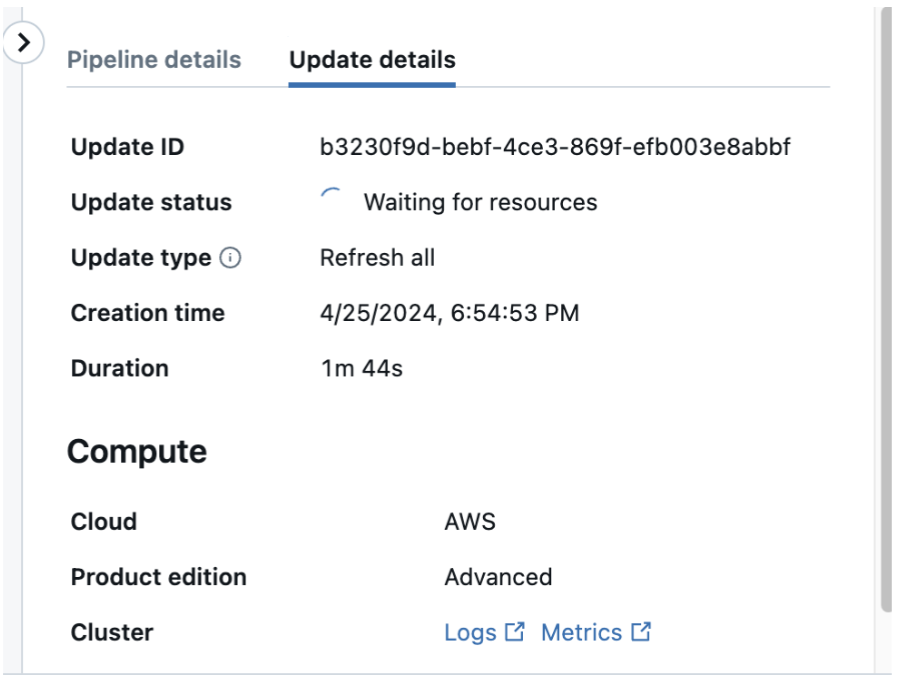Click the external-link icon beside Metrics

click(x=641, y=633)
